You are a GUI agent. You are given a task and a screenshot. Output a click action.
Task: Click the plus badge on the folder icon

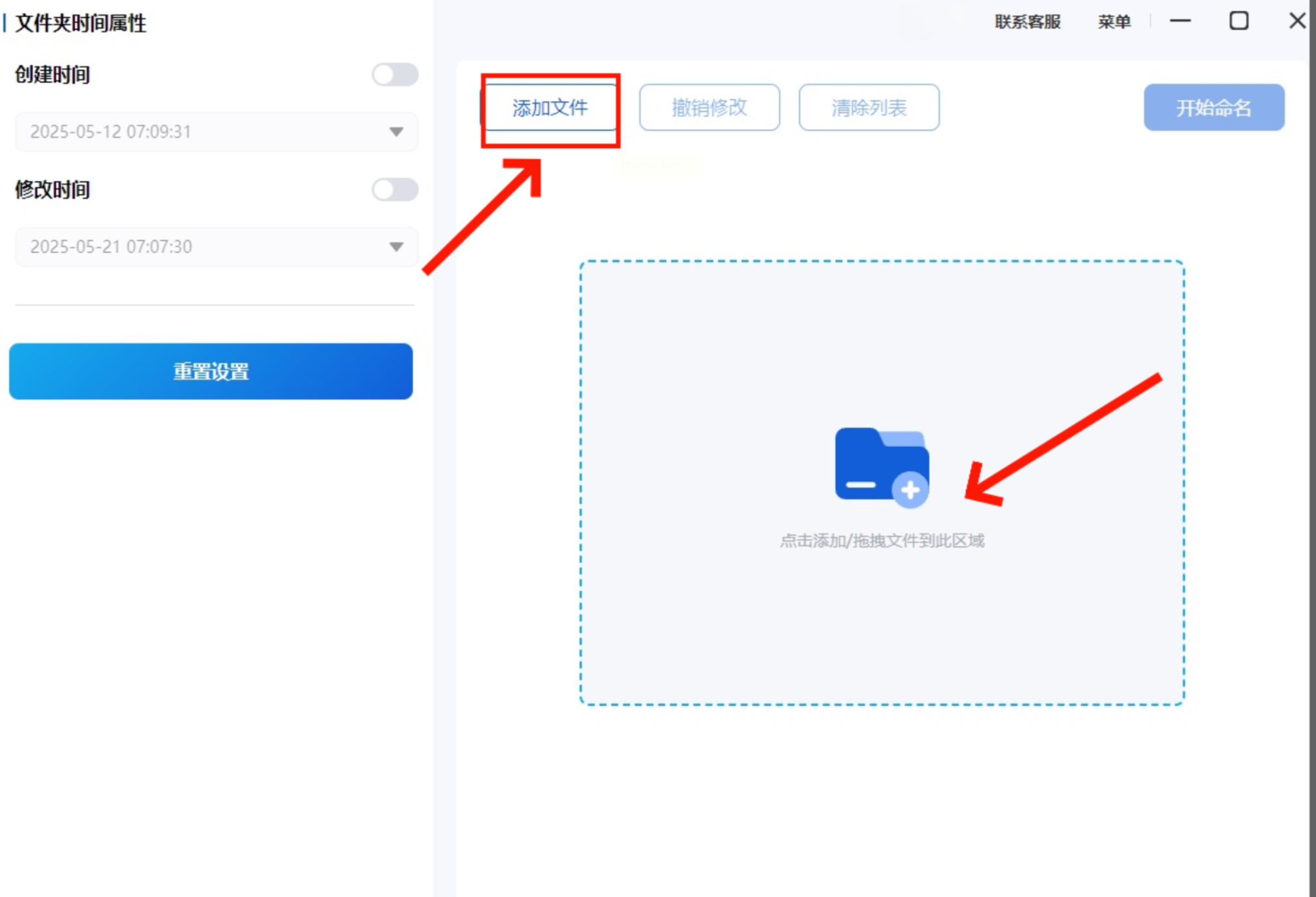(x=910, y=490)
